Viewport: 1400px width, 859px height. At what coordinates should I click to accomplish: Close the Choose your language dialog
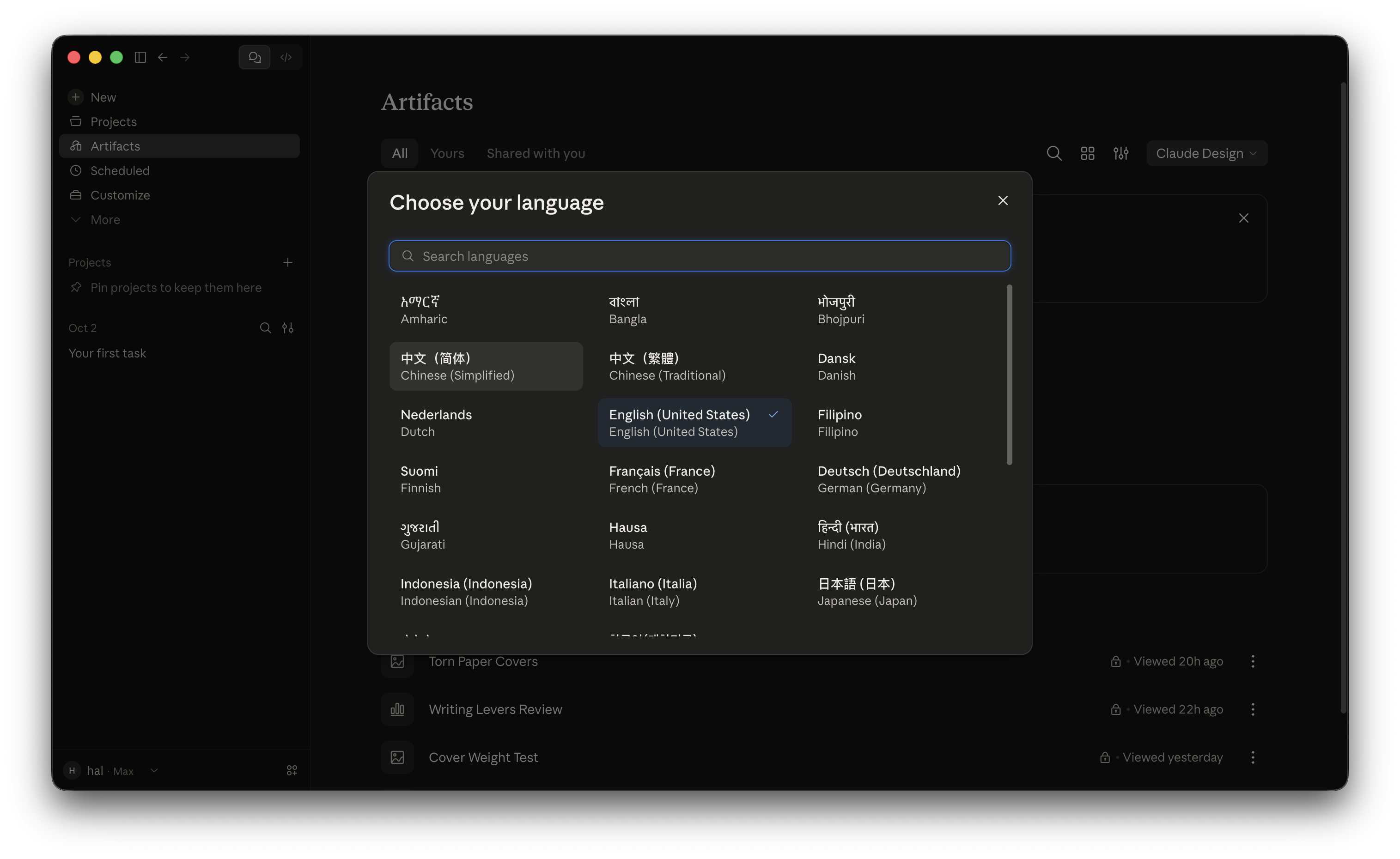[1003, 200]
